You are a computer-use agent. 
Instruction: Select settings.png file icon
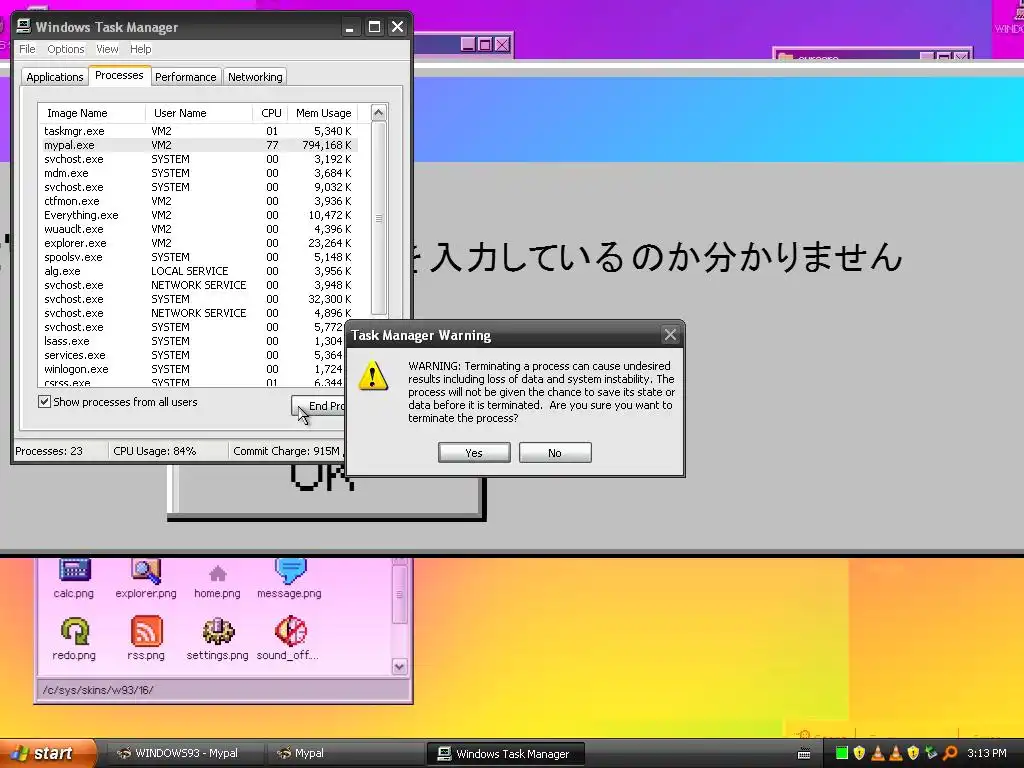217,639
